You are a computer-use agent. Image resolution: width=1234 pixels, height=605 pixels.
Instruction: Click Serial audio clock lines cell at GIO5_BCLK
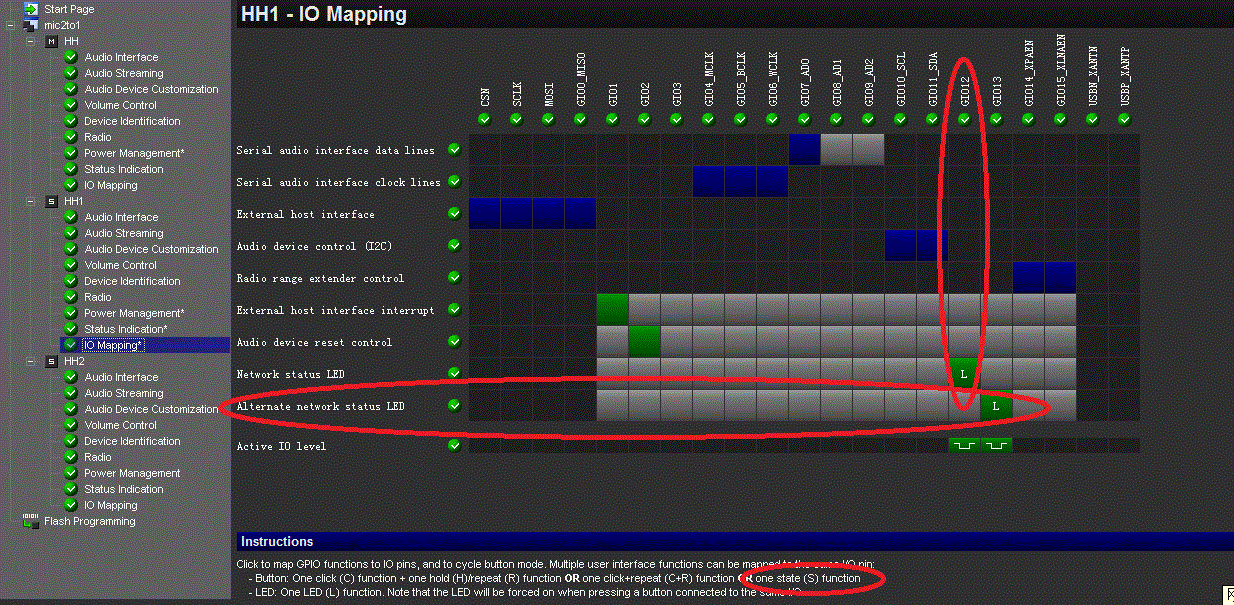coord(740,182)
